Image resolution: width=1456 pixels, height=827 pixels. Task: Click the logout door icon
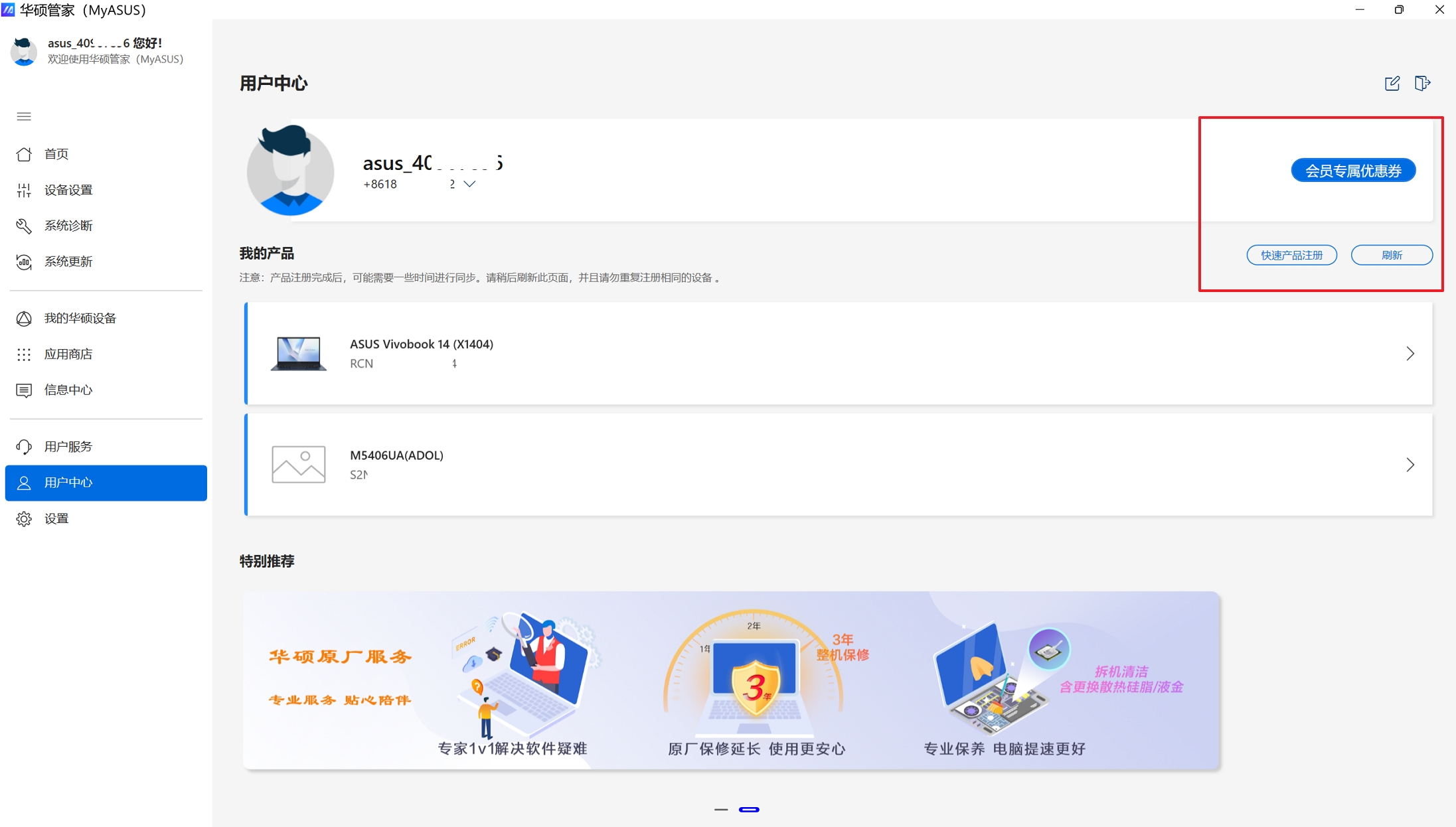(x=1421, y=84)
